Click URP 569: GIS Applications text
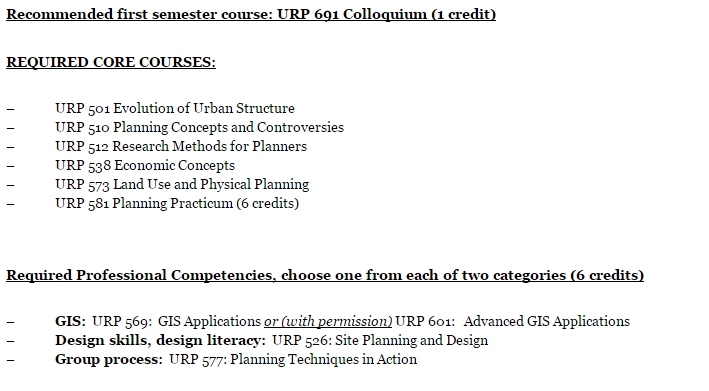This screenshot has width=709, height=391. click(176, 321)
